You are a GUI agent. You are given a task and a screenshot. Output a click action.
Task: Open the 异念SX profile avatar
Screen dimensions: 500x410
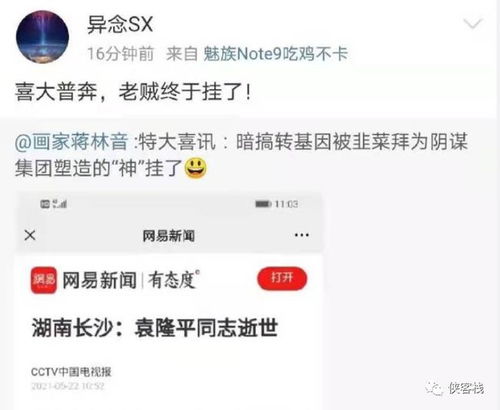42,37
